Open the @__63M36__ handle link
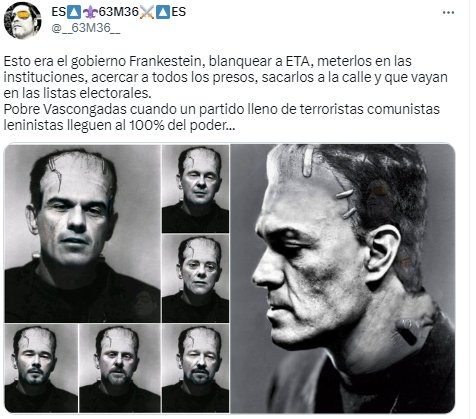This screenshot has height=419, width=476. coord(86,28)
